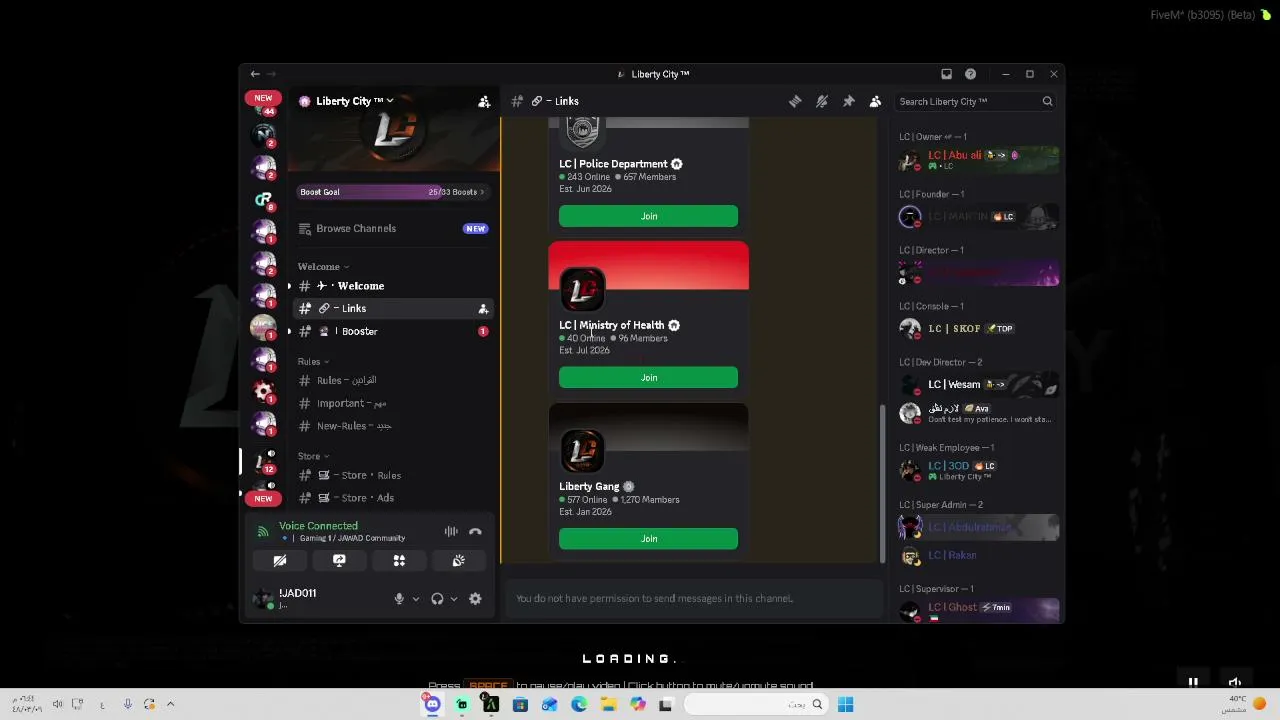Collapse the Store channel category
1280x720 pixels.
coord(313,456)
